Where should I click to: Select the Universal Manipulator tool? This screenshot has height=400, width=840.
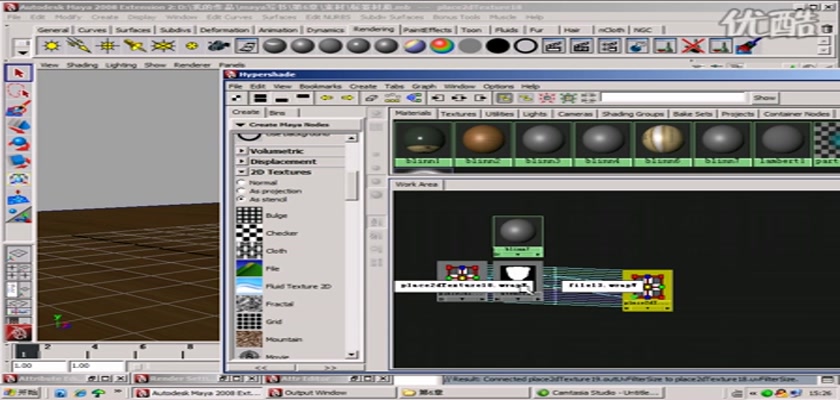click(x=19, y=179)
